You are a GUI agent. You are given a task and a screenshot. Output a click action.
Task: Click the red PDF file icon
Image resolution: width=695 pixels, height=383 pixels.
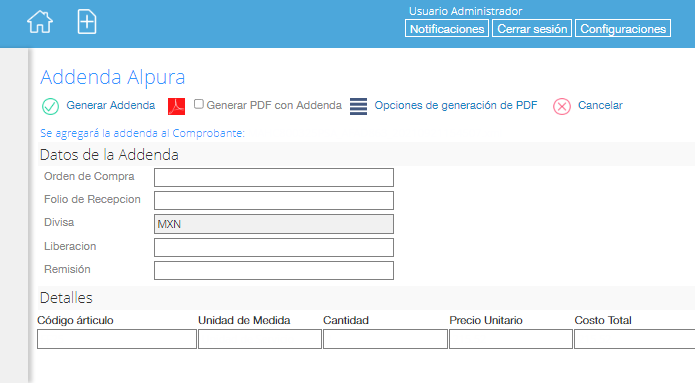[176, 106]
